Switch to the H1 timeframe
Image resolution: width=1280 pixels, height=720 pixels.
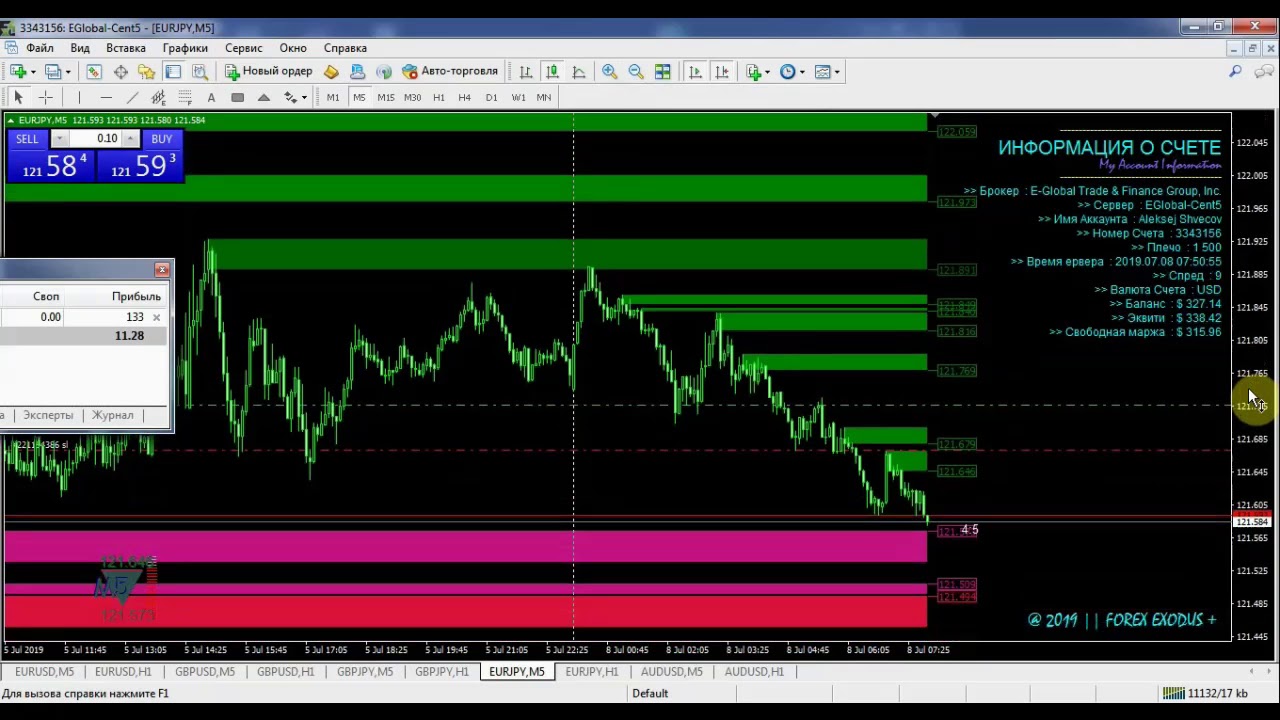439,97
